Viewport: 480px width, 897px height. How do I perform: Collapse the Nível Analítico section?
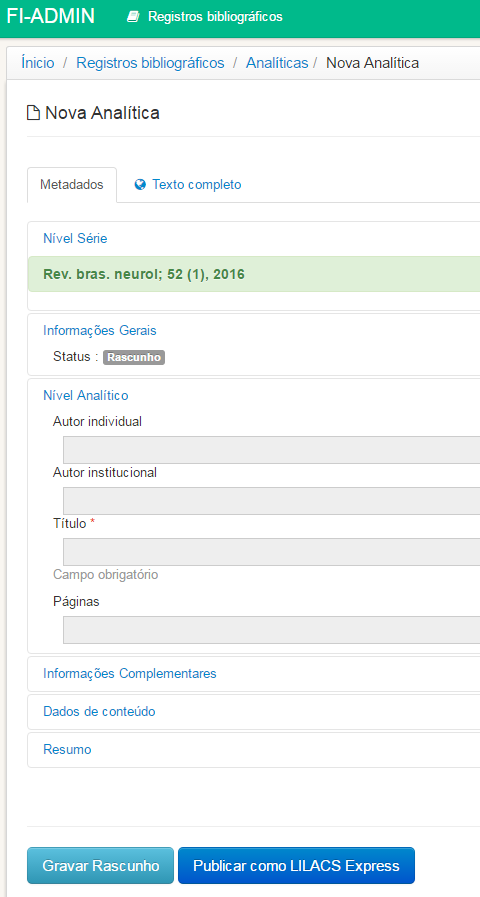pos(86,395)
